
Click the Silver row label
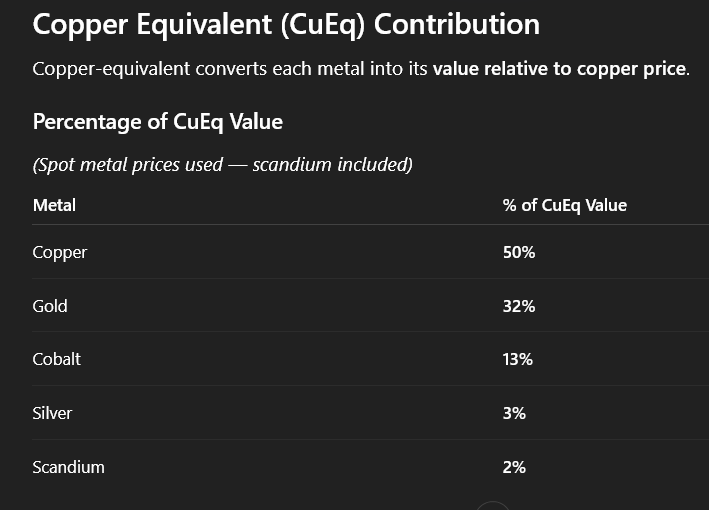click(x=53, y=413)
